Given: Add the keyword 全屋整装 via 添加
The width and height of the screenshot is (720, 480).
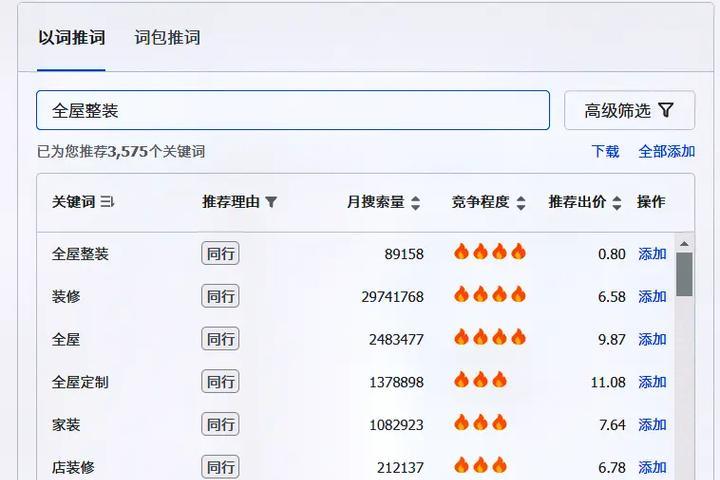Looking at the screenshot, I should (x=652, y=254).
